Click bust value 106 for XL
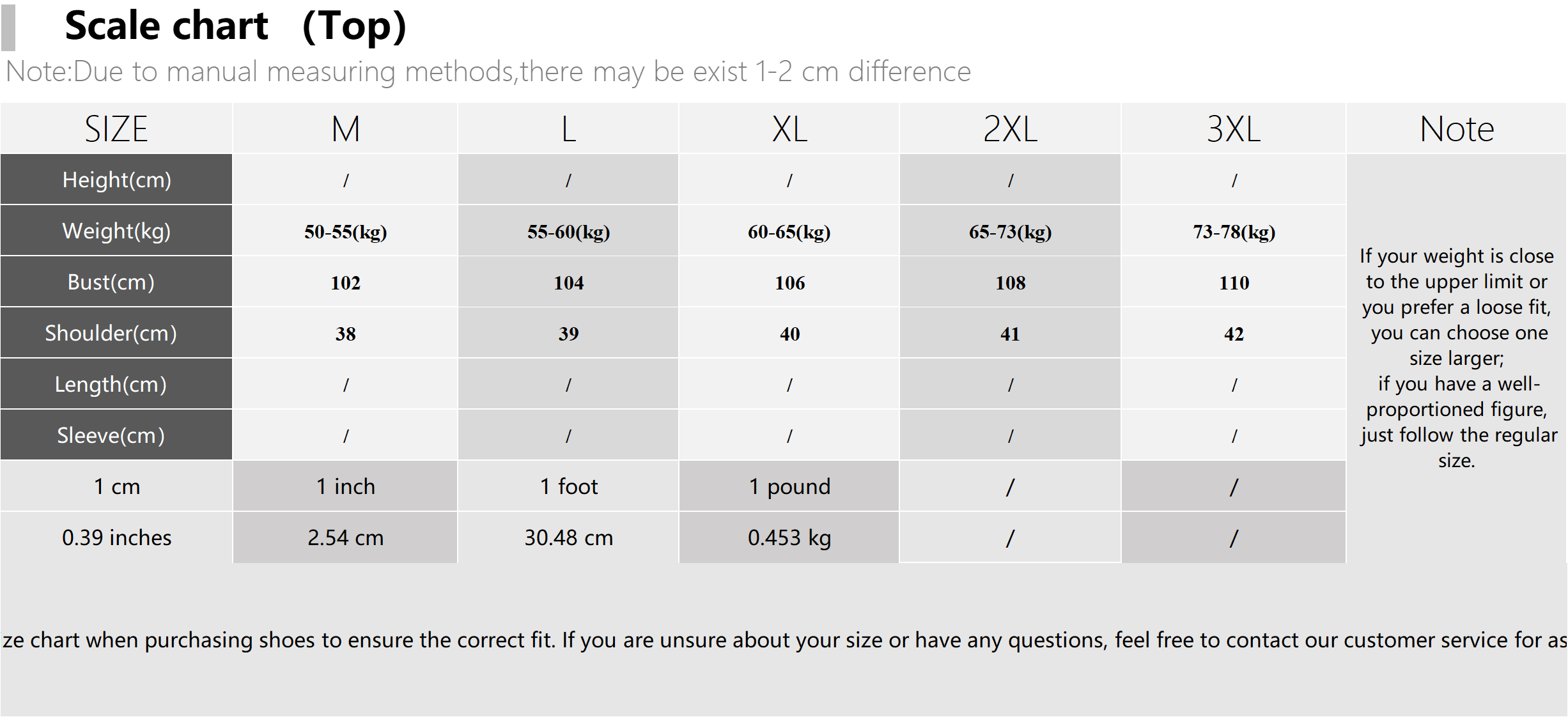This screenshot has width=1568, height=717. pyautogui.click(x=789, y=282)
